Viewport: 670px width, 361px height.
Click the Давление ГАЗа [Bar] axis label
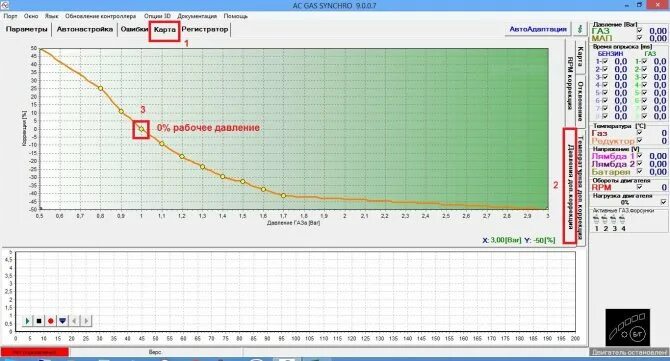[x=293, y=223]
